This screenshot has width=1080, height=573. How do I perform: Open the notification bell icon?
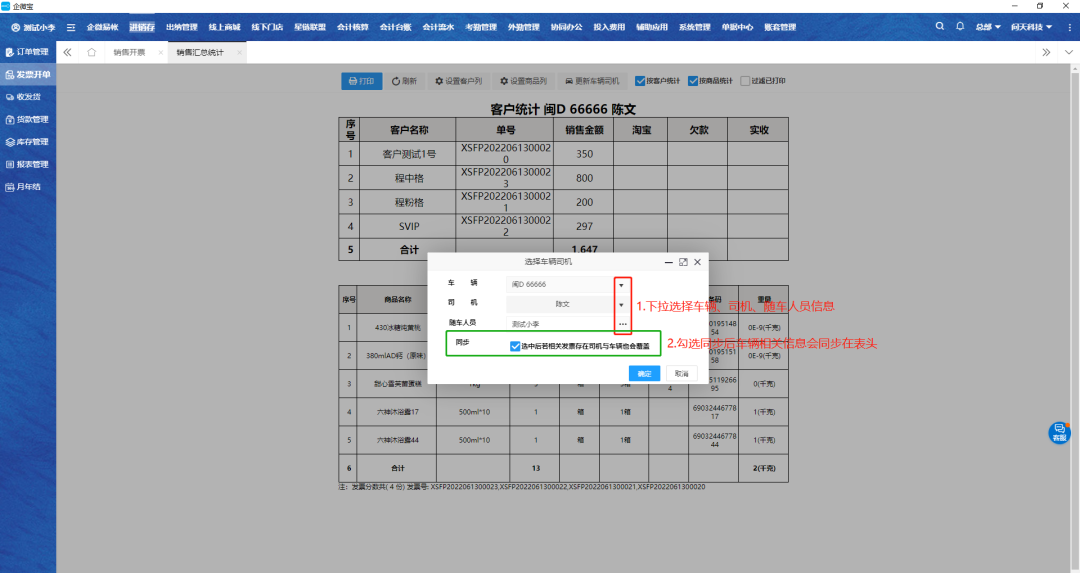[x=960, y=27]
